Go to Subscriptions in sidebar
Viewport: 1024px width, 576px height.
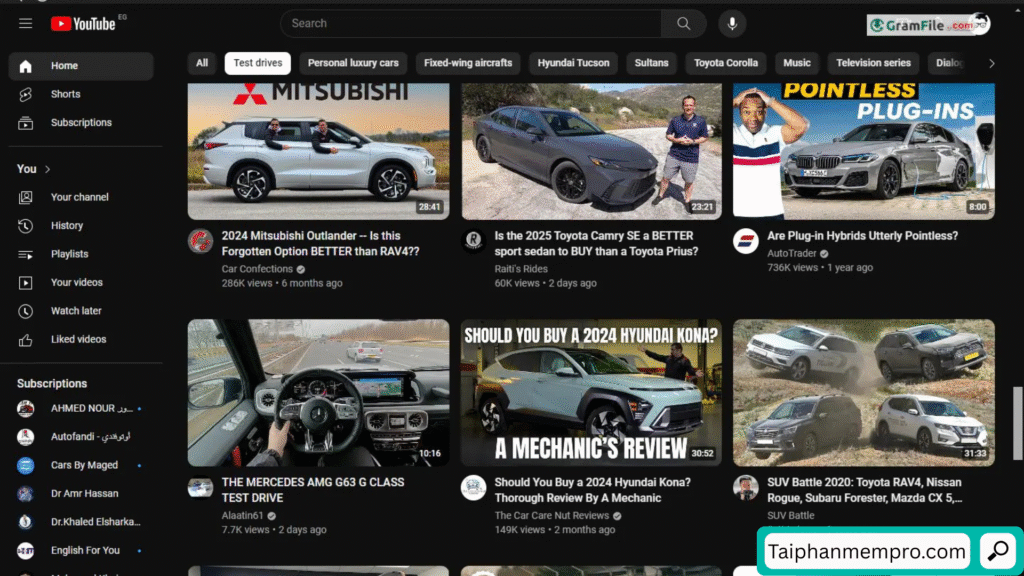click(x=81, y=122)
